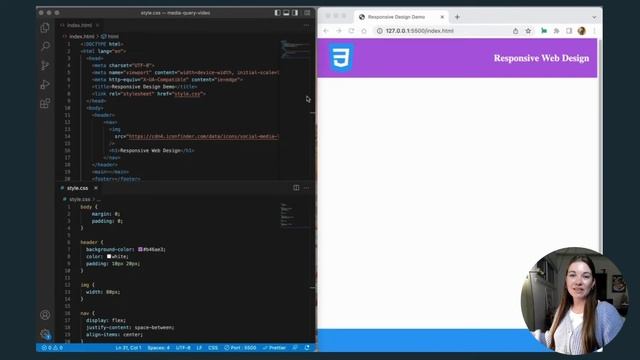Open Source Control view in activity bar

[45, 65]
